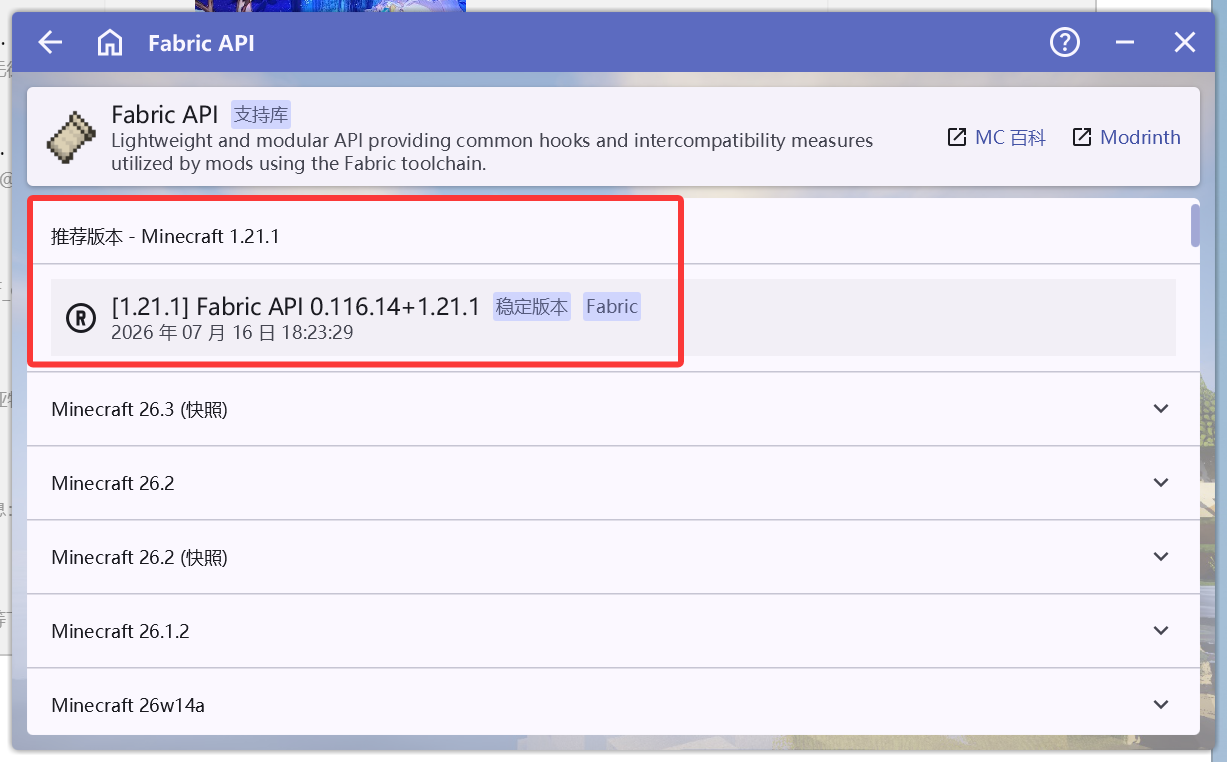Viewport: 1227px width, 762px height.
Task: Click the 稳定版本 tag
Action: point(532,307)
